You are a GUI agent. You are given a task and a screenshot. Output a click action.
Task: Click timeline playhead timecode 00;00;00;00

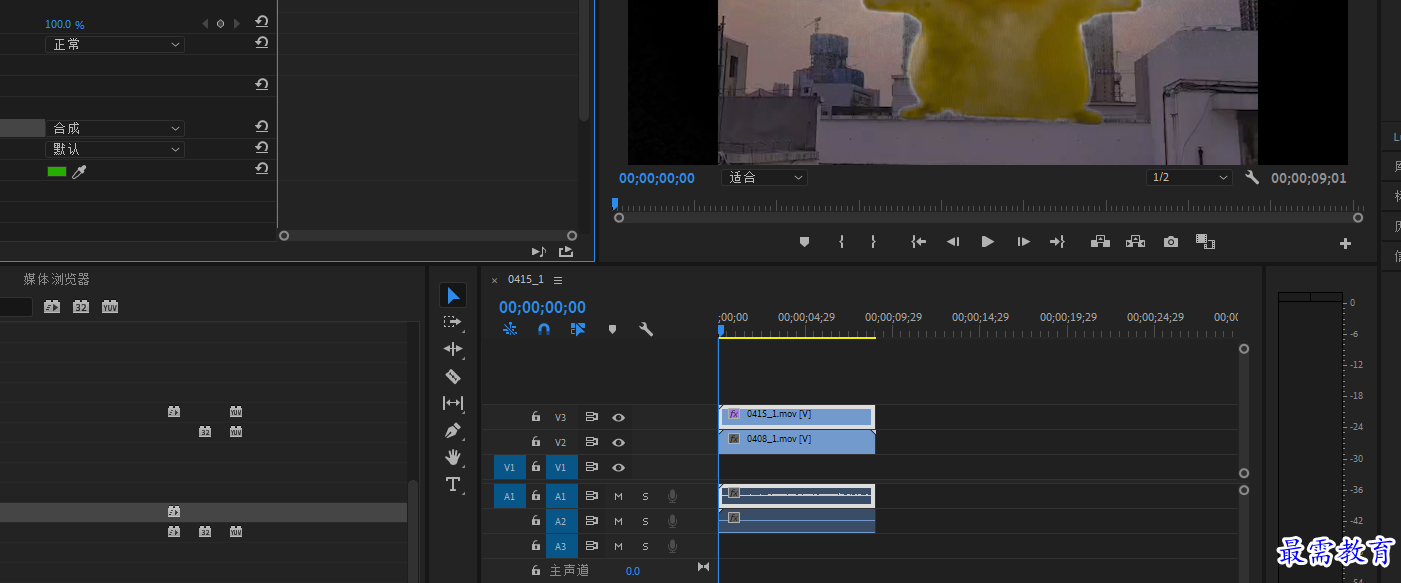542,308
